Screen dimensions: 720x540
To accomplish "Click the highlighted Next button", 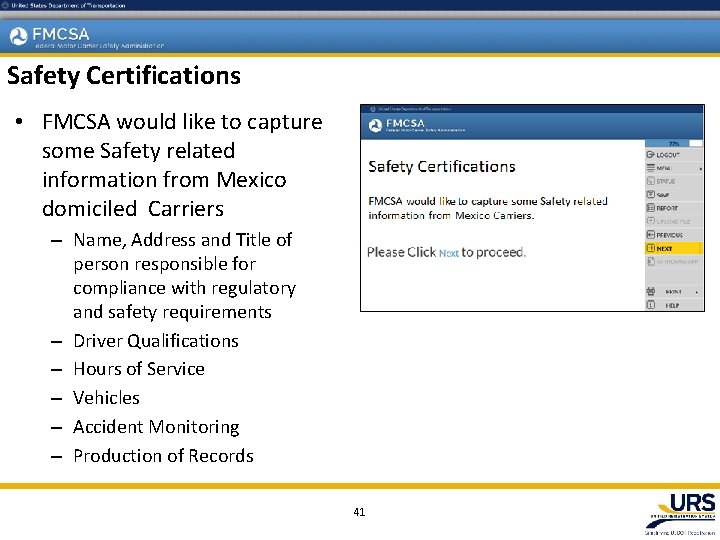I will tap(674, 248).
